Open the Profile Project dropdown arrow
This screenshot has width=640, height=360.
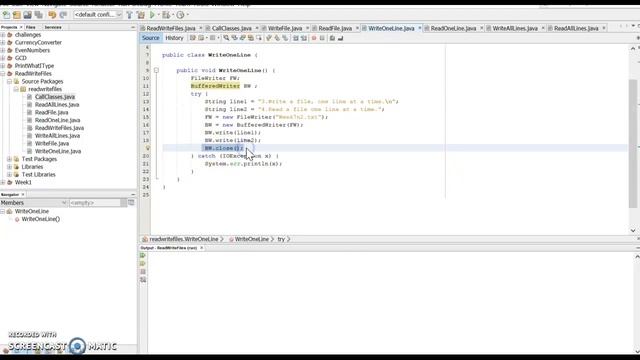pyautogui.click(x=187, y=15)
